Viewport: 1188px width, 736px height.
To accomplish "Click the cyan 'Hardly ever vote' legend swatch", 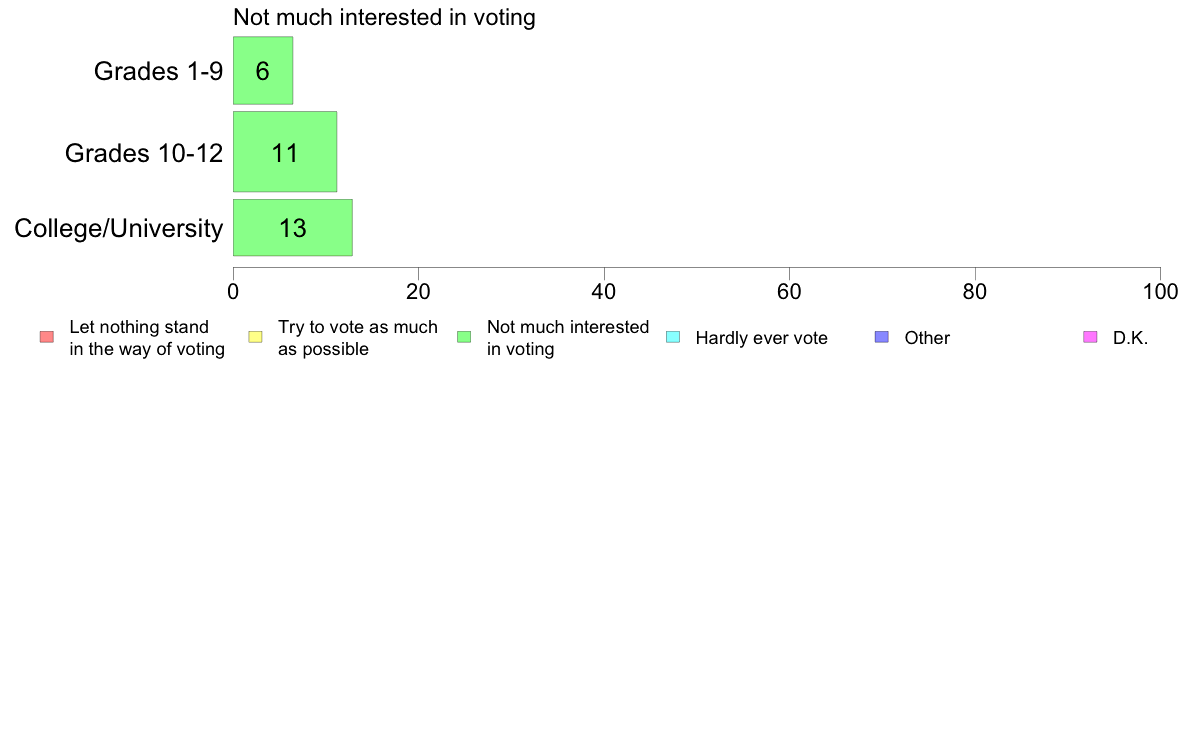I will coord(673,337).
